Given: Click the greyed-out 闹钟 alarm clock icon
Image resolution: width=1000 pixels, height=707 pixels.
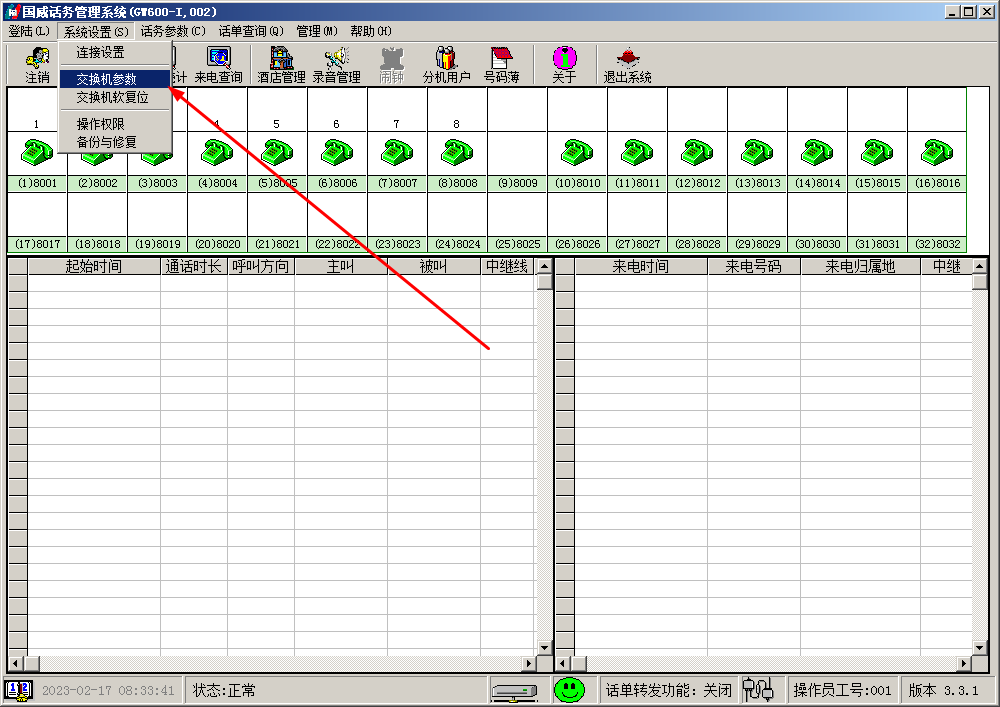Looking at the screenshot, I should coord(392,65).
